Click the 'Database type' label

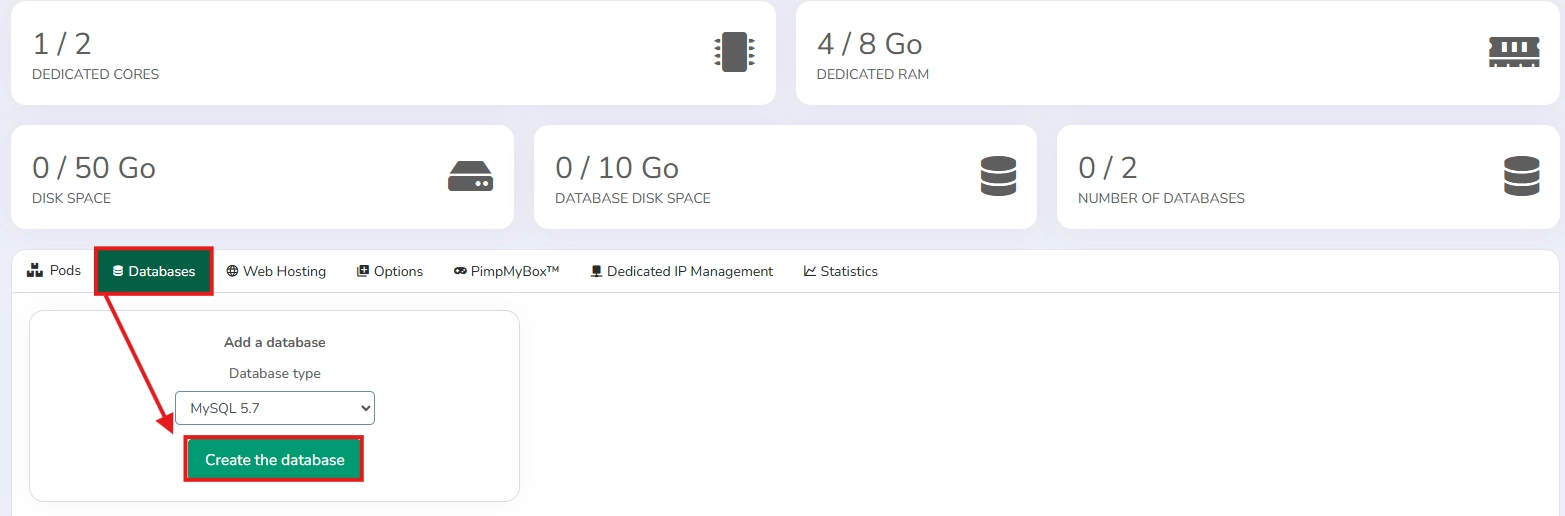[275, 373]
